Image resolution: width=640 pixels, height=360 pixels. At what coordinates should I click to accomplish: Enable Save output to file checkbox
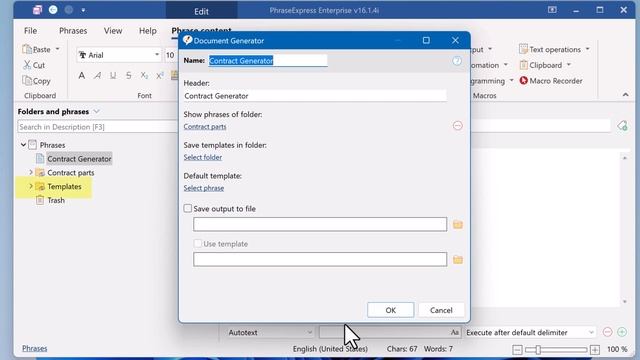coord(188,209)
